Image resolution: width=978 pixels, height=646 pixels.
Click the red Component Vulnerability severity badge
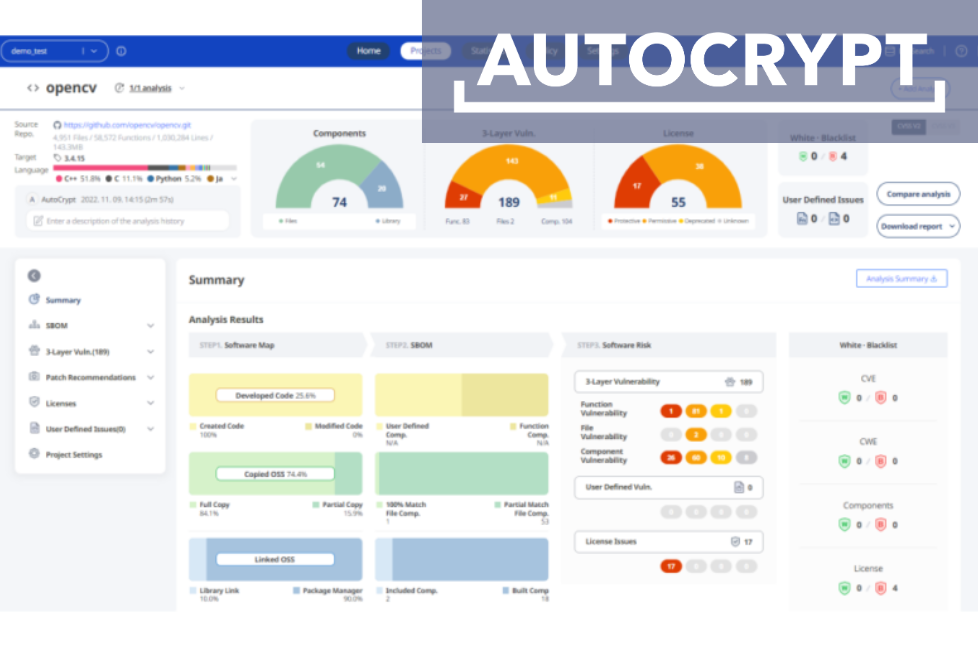671,458
